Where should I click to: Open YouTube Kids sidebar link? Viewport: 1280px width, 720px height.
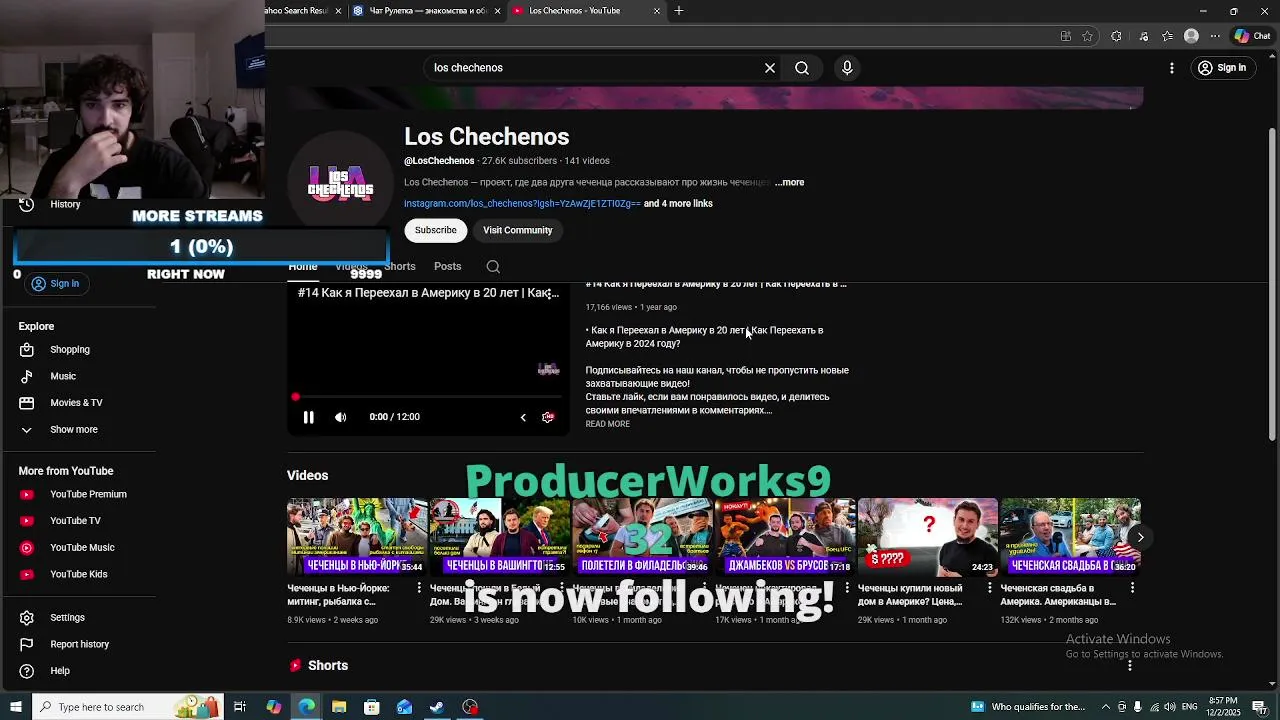pyautogui.click(x=80, y=574)
